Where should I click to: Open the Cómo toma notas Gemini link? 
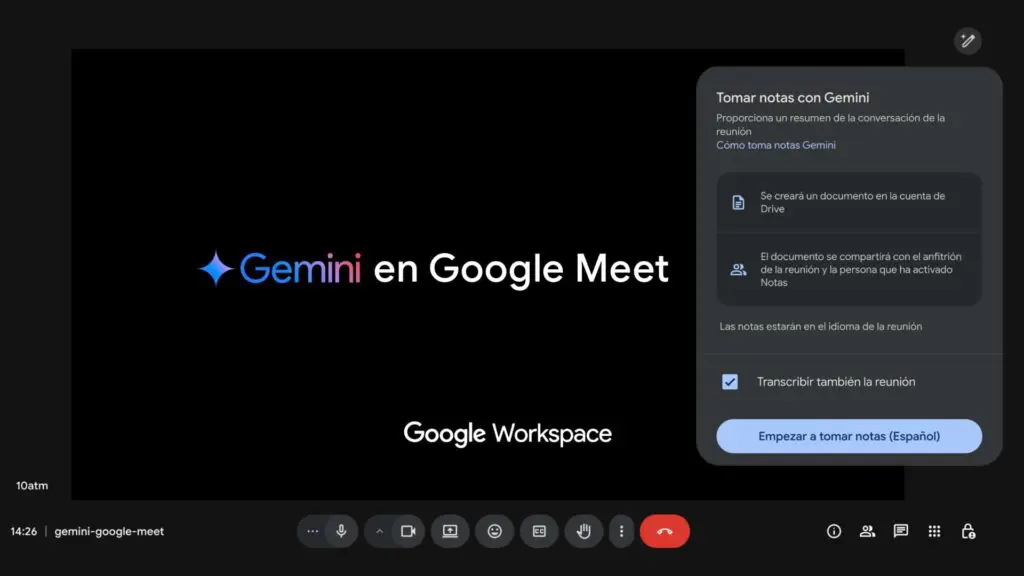click(x=775, y=145)
